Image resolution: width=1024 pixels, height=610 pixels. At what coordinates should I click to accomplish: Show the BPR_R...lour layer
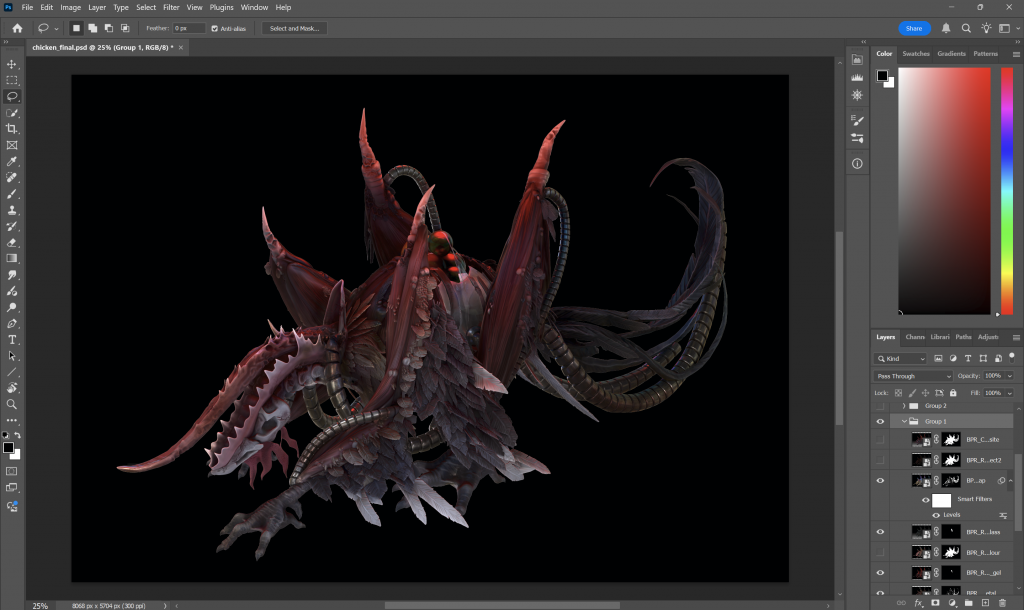[880, 553]
